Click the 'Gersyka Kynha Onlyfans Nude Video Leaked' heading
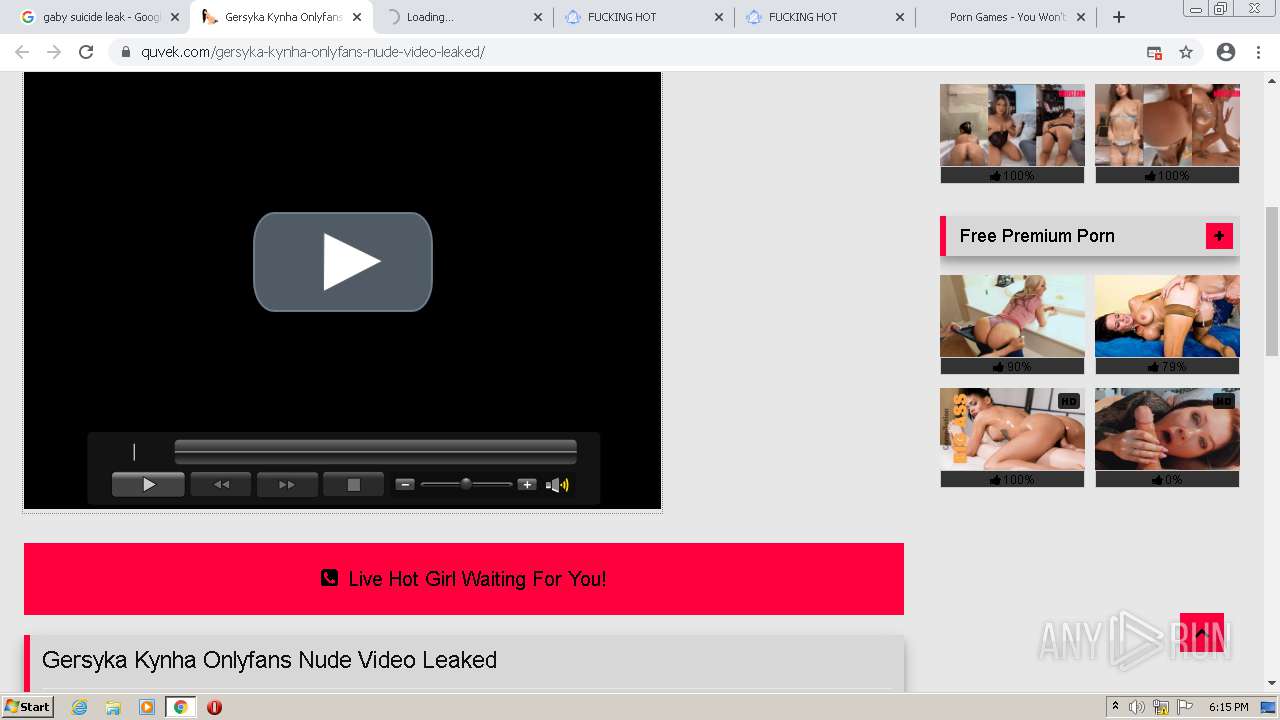This screenshot has width=1280, height=720. (269, 660)
